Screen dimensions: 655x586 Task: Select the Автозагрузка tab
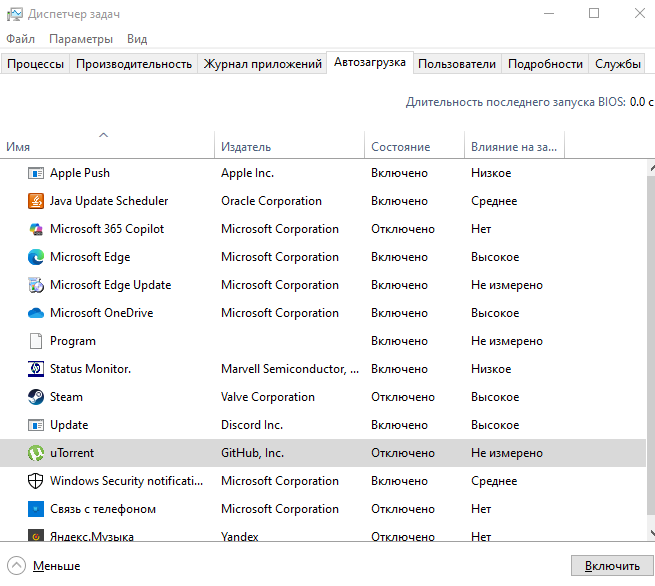(370, 62)
